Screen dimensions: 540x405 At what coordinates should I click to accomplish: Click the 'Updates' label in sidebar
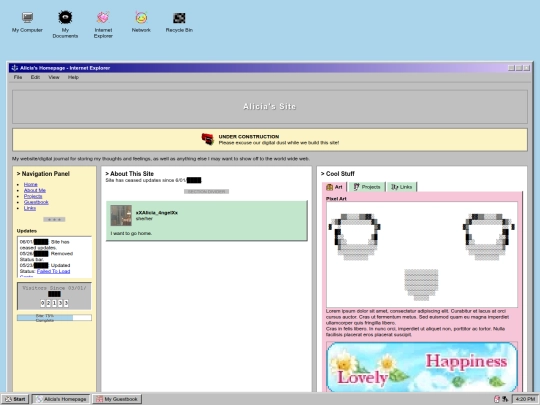(x=27, y=231)
